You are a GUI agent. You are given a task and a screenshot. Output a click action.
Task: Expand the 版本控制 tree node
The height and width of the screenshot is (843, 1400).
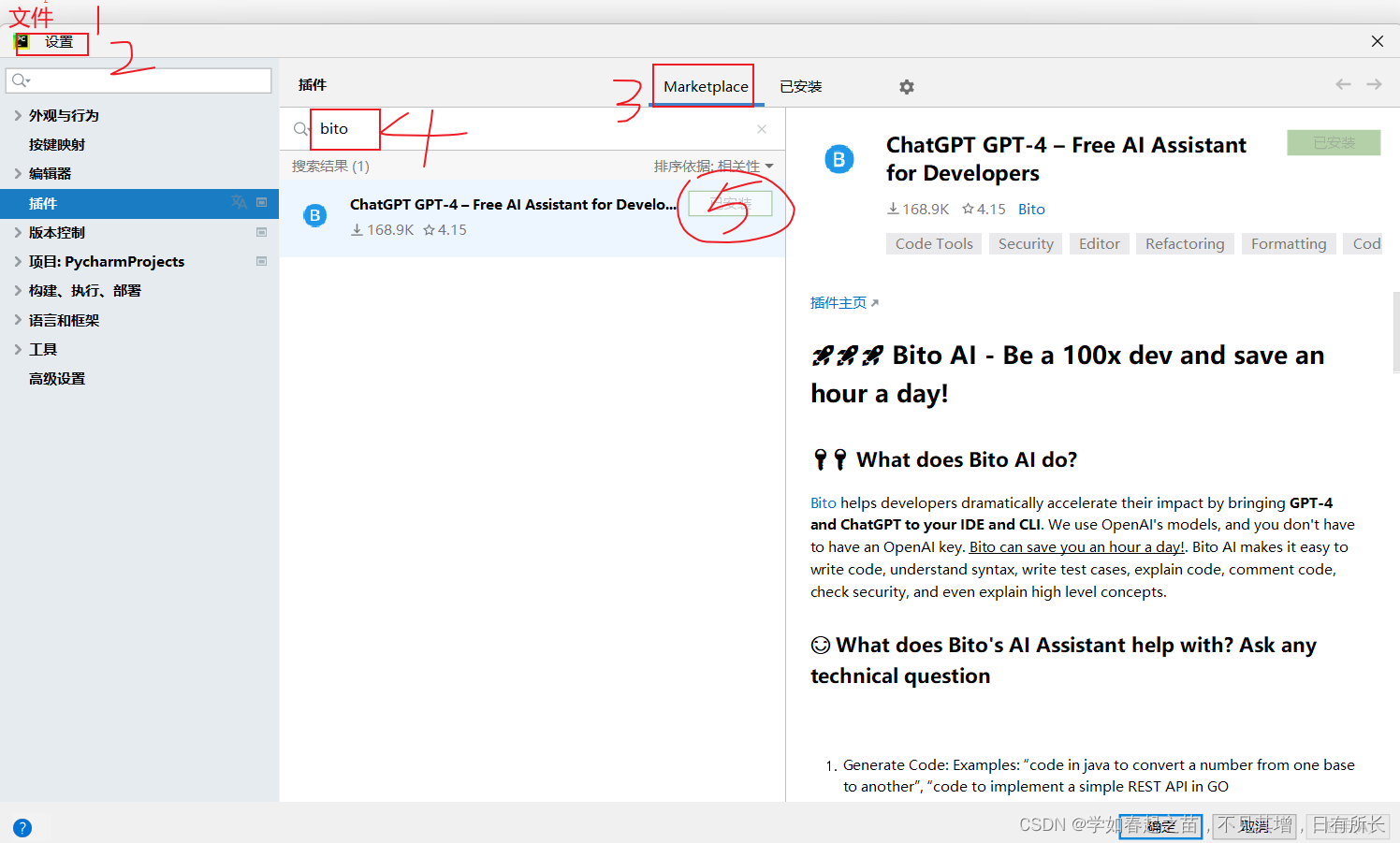[x=18, y=232]
